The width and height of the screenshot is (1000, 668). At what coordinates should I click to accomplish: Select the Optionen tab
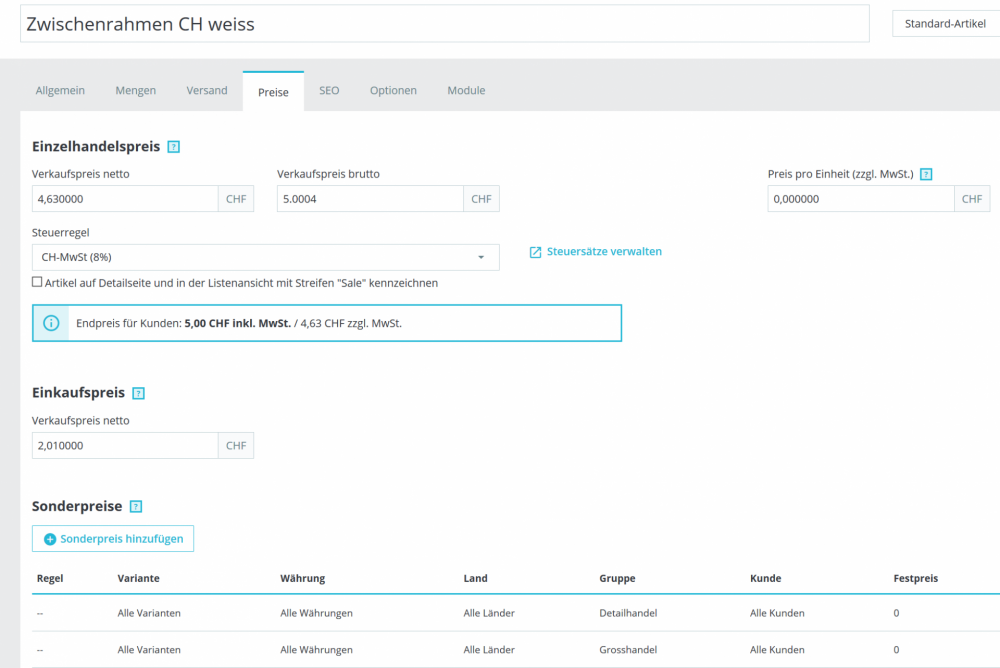(393, 91)
